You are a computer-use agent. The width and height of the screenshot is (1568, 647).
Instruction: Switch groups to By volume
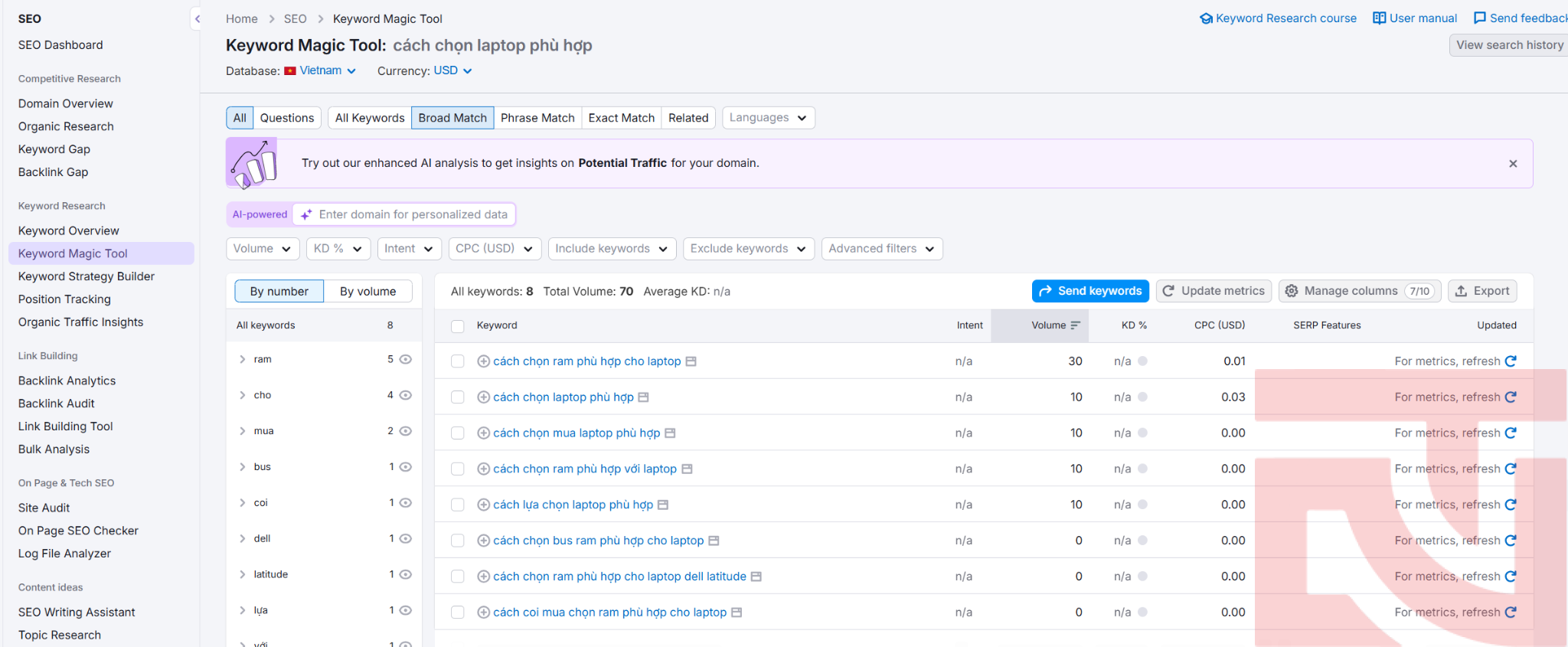coord(368,292)
